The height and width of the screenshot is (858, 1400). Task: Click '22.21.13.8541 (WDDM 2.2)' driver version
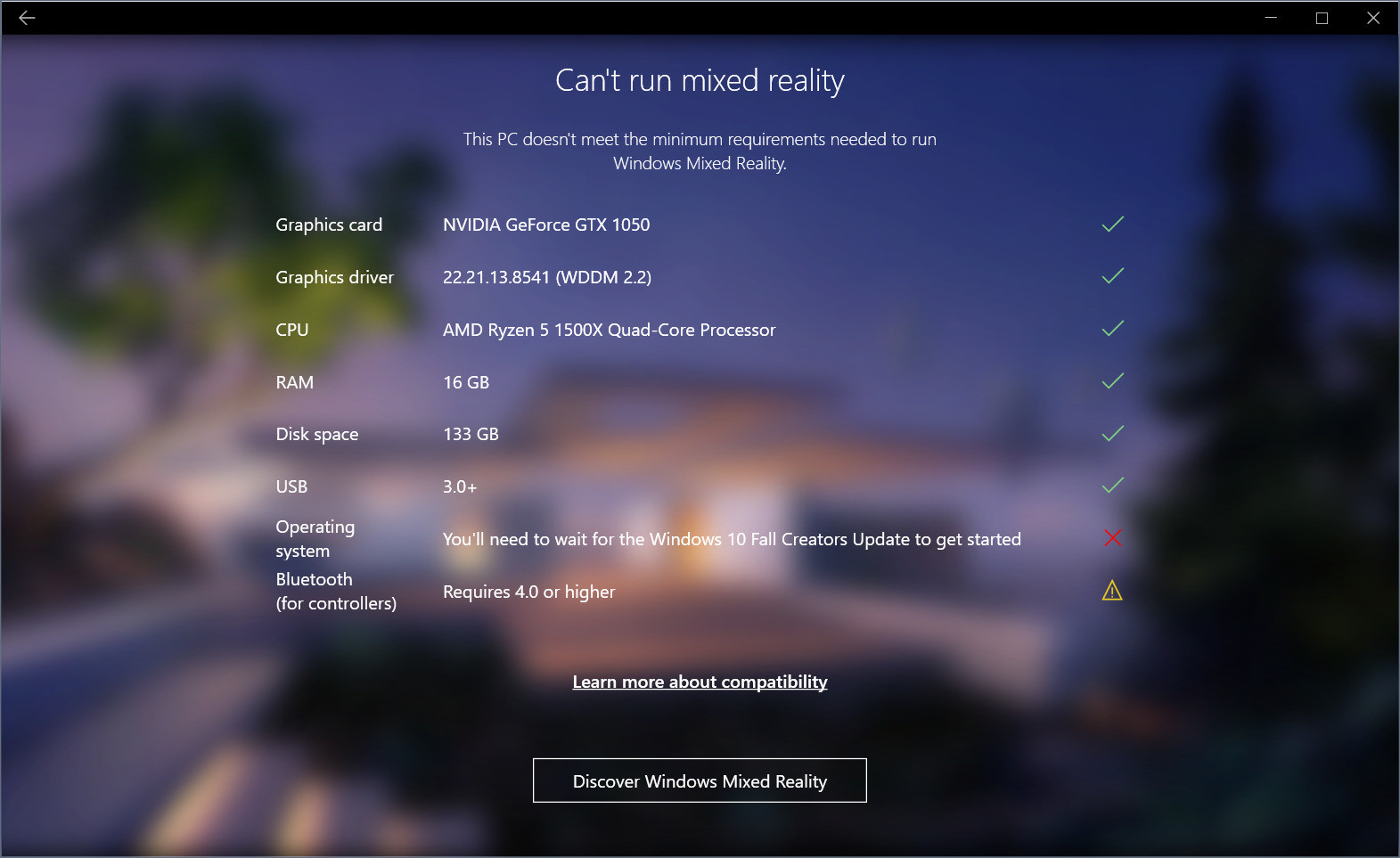click(547, 277)
